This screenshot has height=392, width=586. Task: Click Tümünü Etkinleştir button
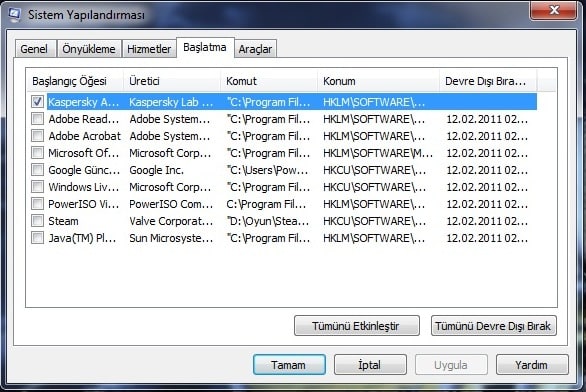(357, 326)
